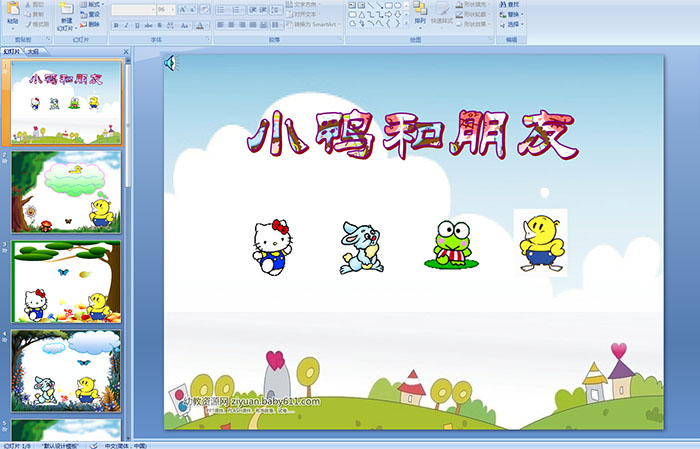Click the bulleted list icon
The image size is (700, 449).
click(x=221, y=9)
